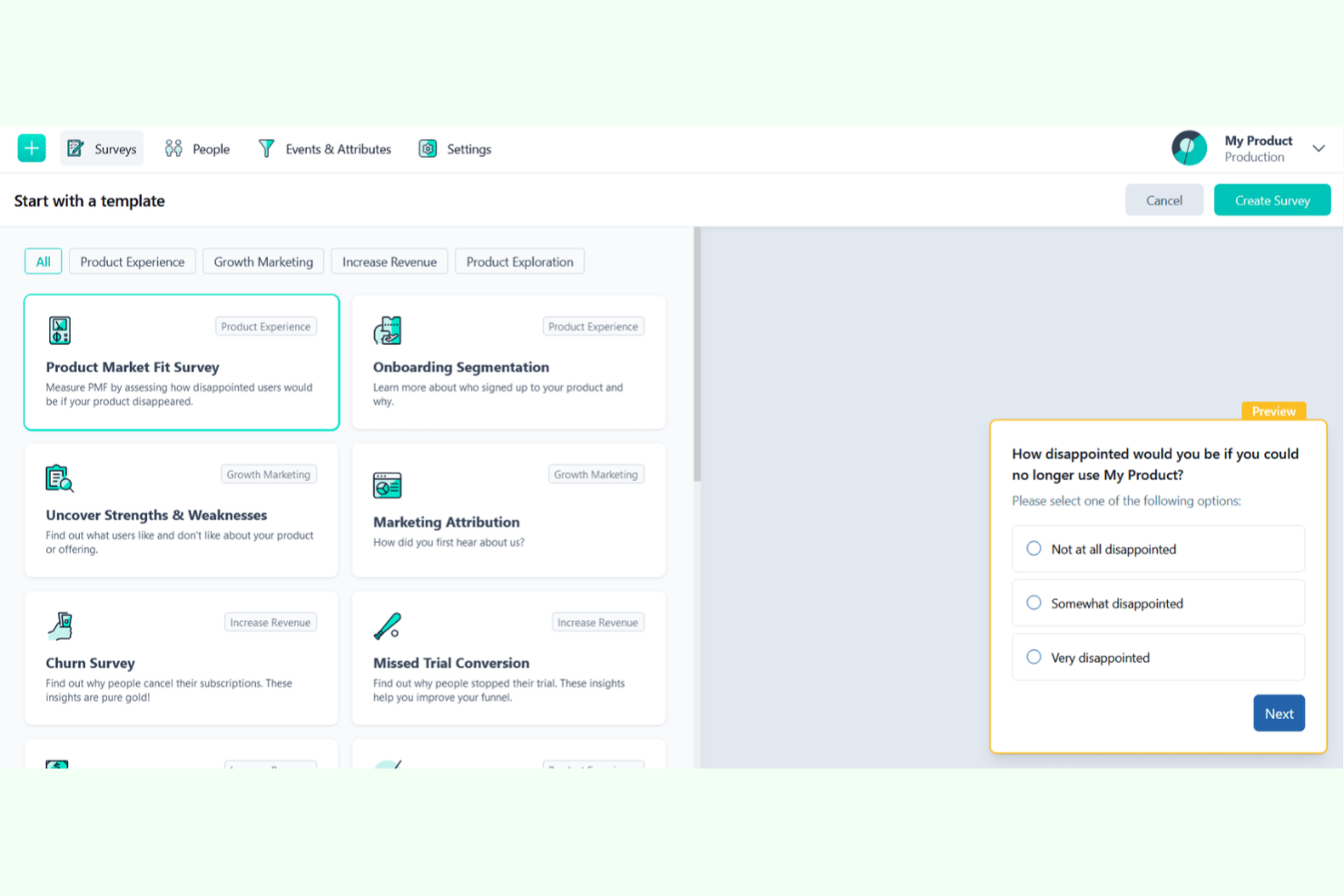
Task: Click the Product Market Fit Survey icon
Action: coord(60,330)
